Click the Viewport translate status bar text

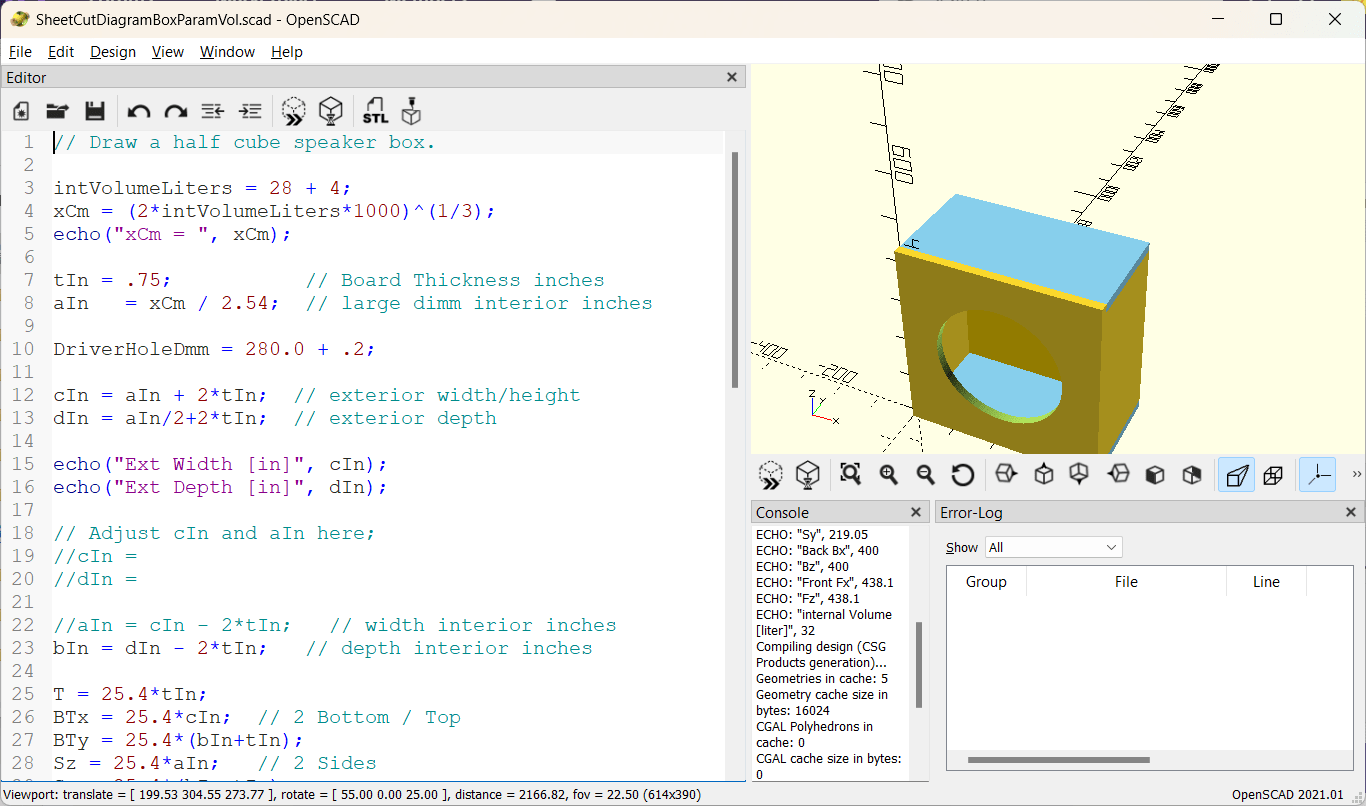click(x=352, y=795)
